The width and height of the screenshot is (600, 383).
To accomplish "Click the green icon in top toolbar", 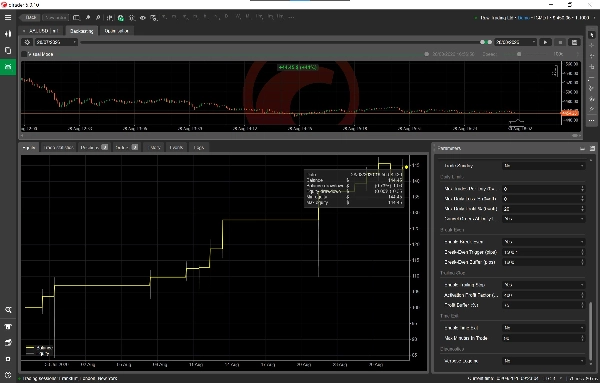I will [x=121, y=18].
